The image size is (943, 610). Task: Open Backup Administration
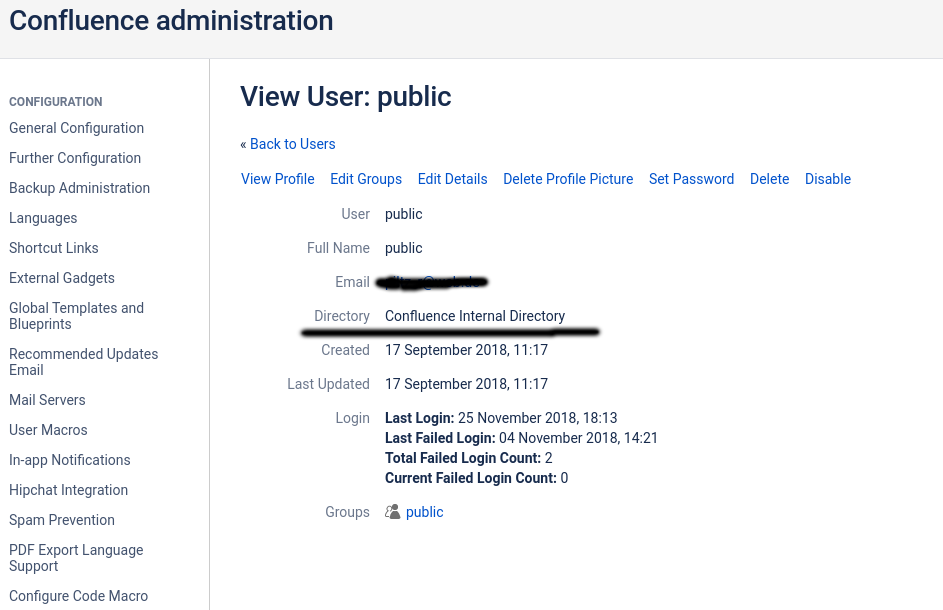[79, 188]
